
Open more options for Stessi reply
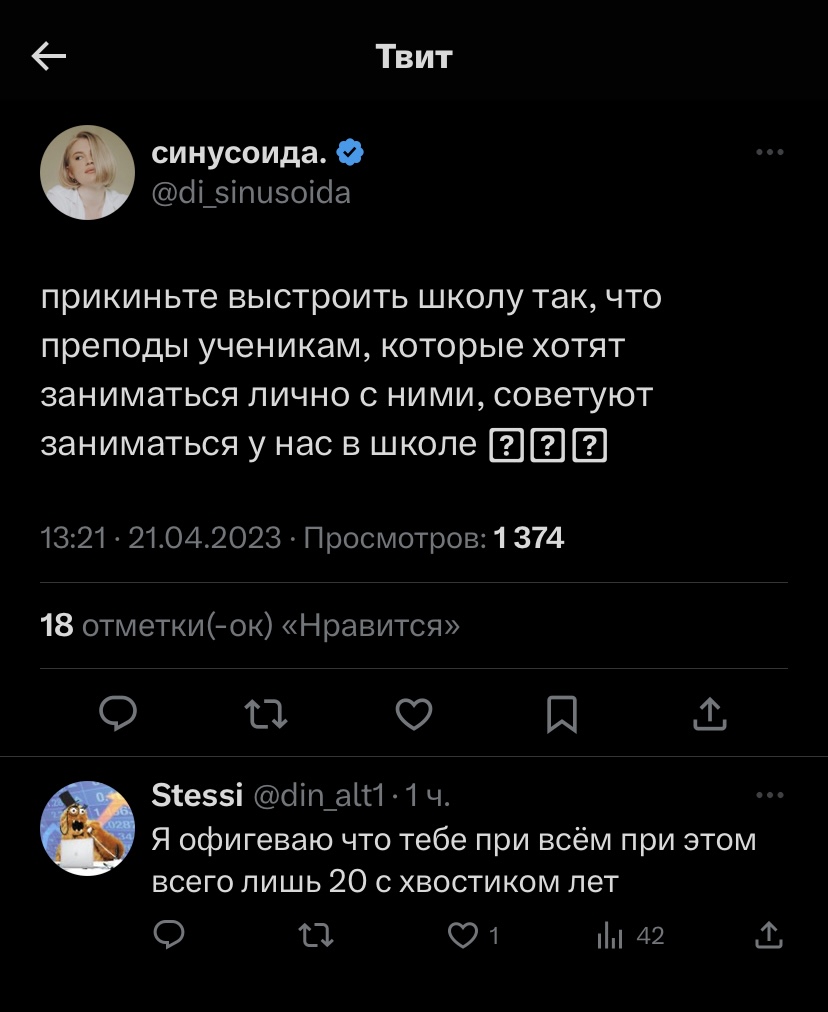pyautogui.click(x=769, y=796)
